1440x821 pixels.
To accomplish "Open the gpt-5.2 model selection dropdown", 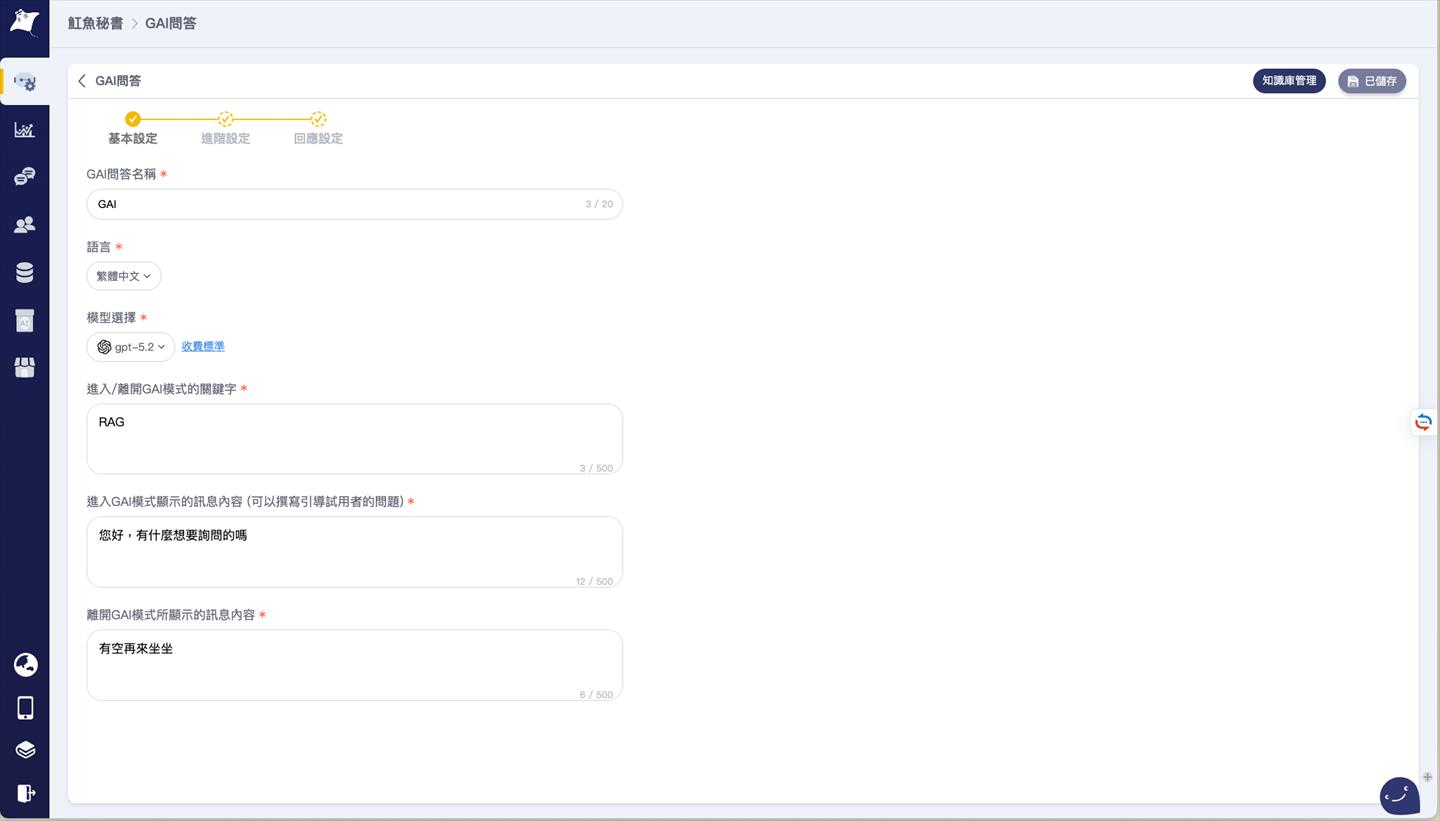I will point(131,347).
